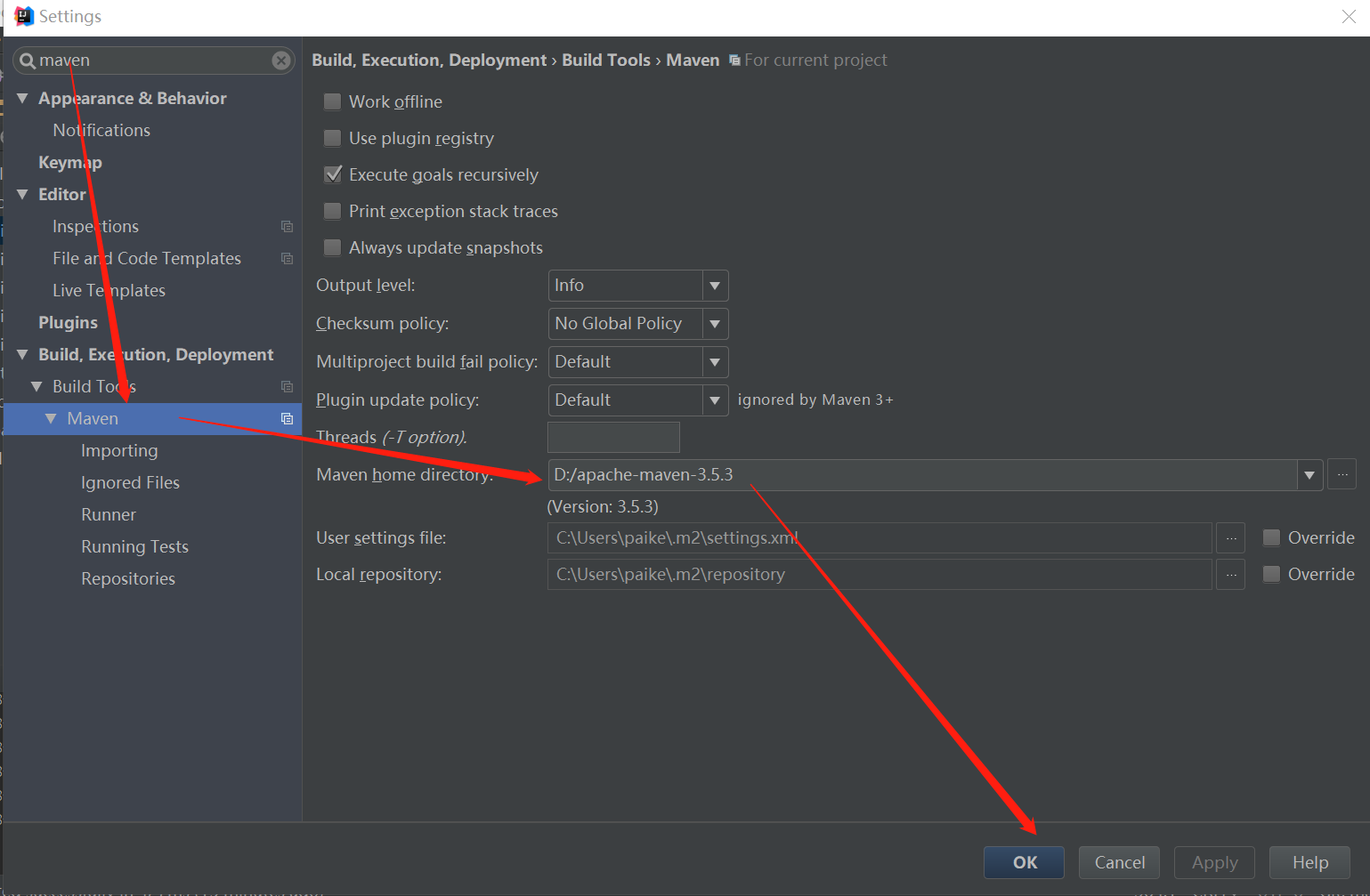Browse for Maven home directory
The height and width of the screenshot is (896, 1370).
1342,474
